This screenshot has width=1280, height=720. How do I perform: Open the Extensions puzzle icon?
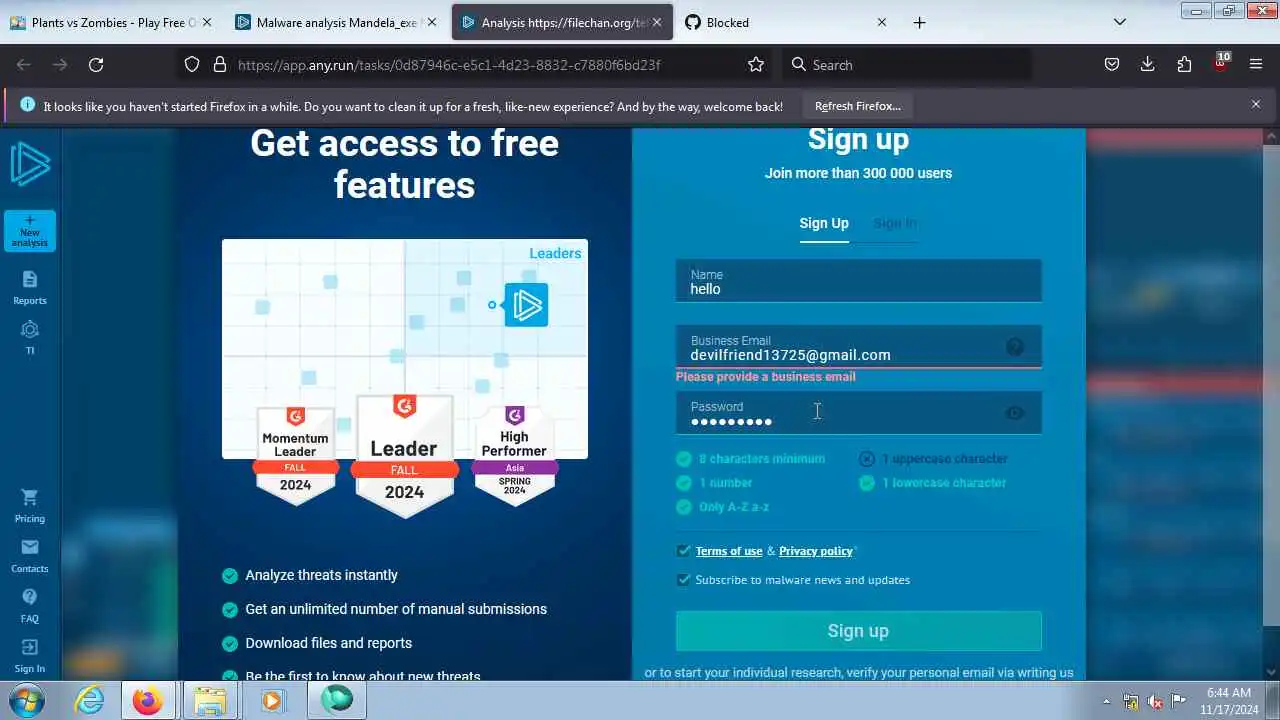1184,65
